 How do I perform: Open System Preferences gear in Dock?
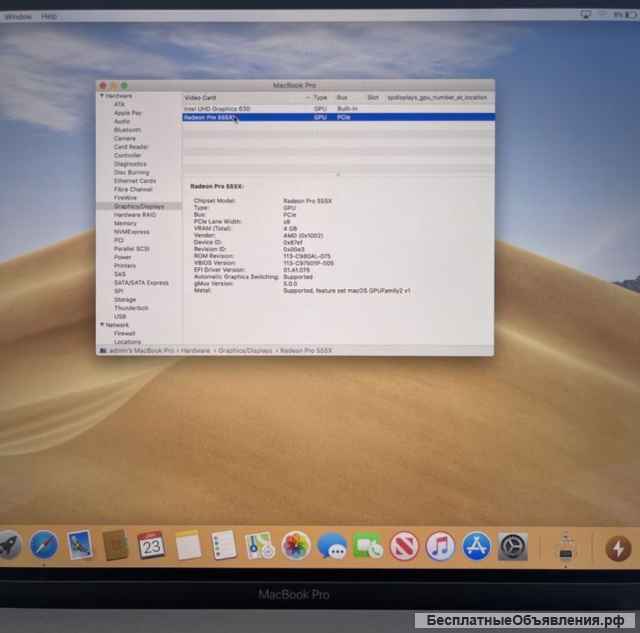(513, 546)
